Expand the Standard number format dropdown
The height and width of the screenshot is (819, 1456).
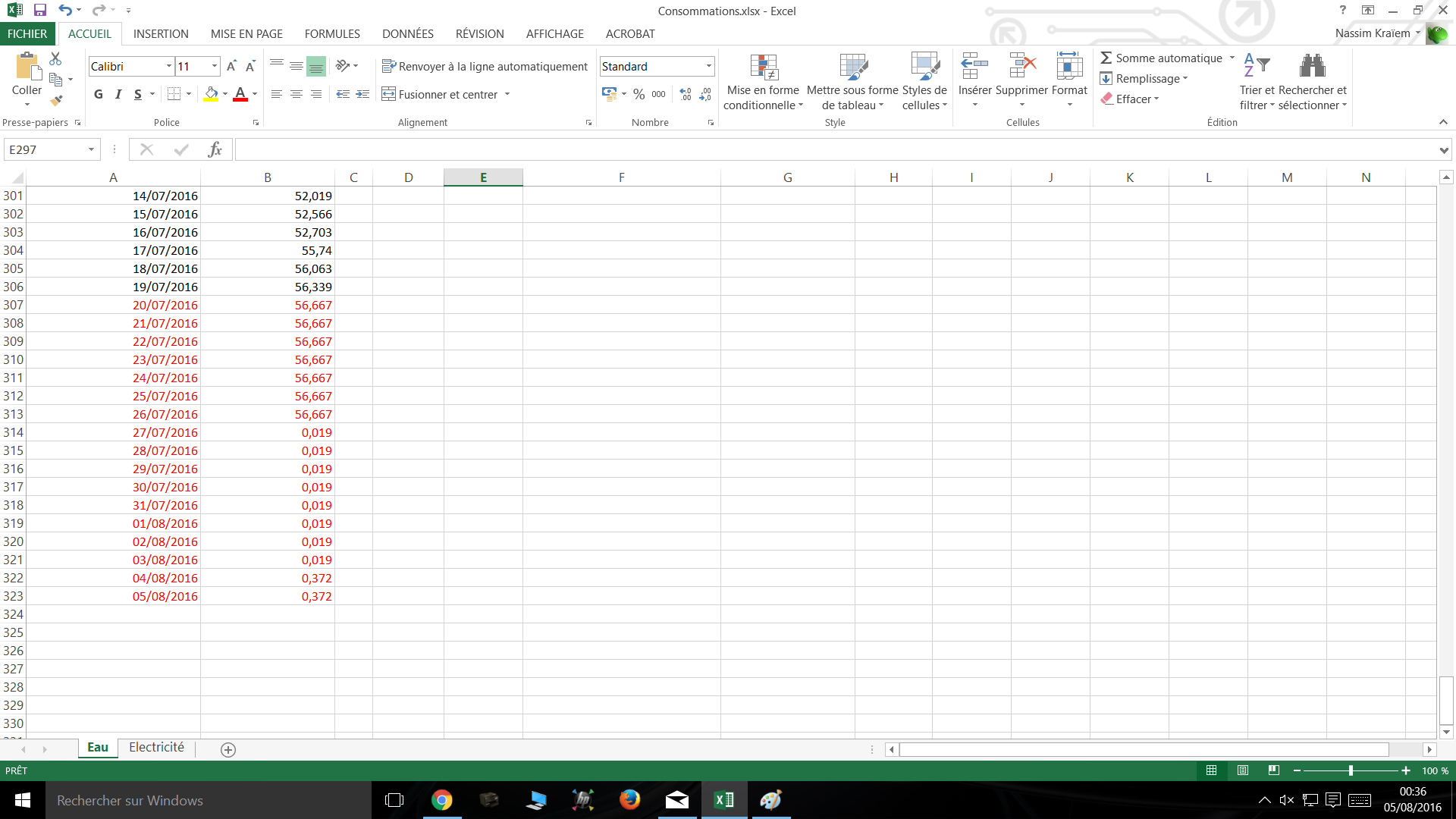tap(708, 67)
